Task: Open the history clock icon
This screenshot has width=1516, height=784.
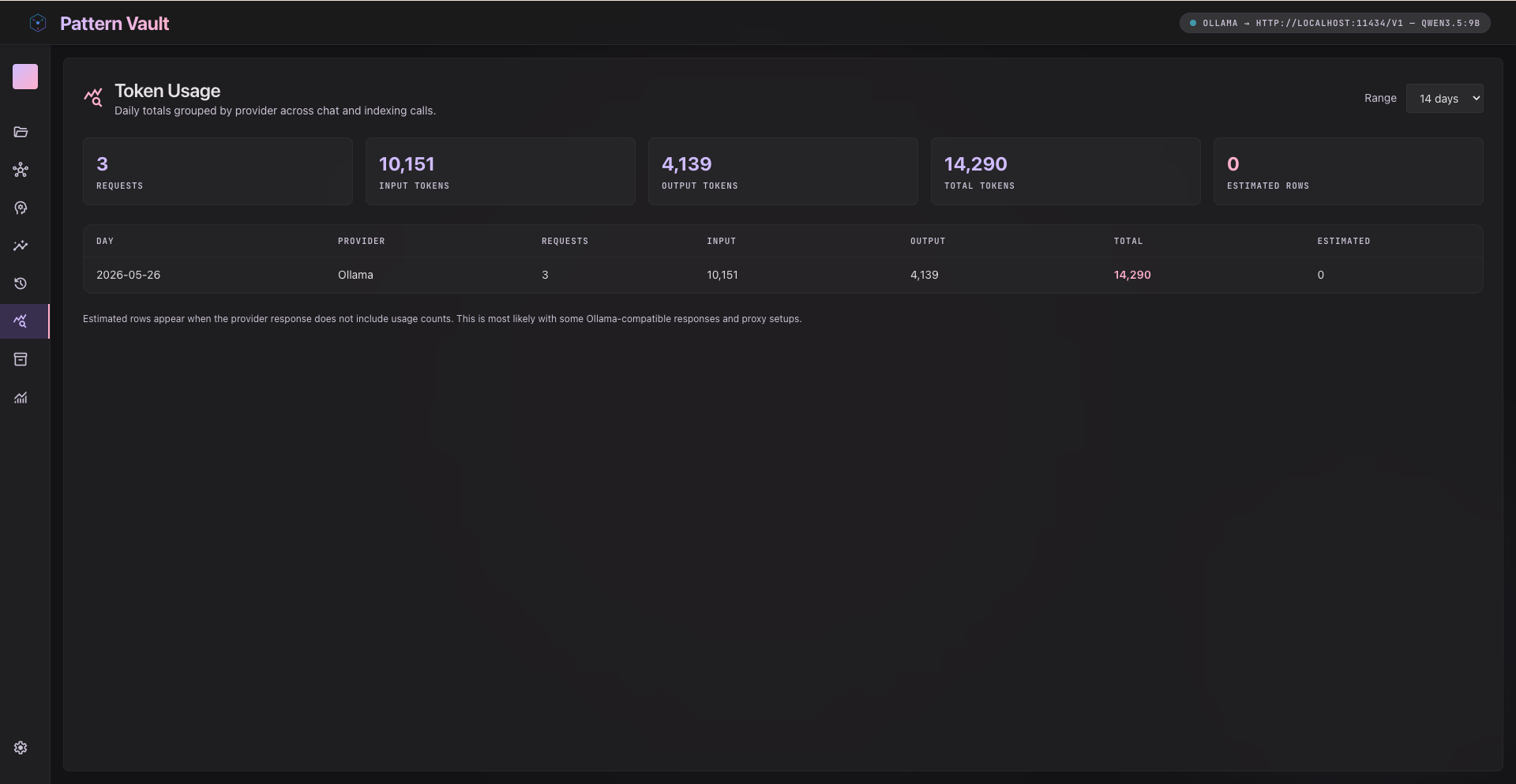Action: point(21,283)
